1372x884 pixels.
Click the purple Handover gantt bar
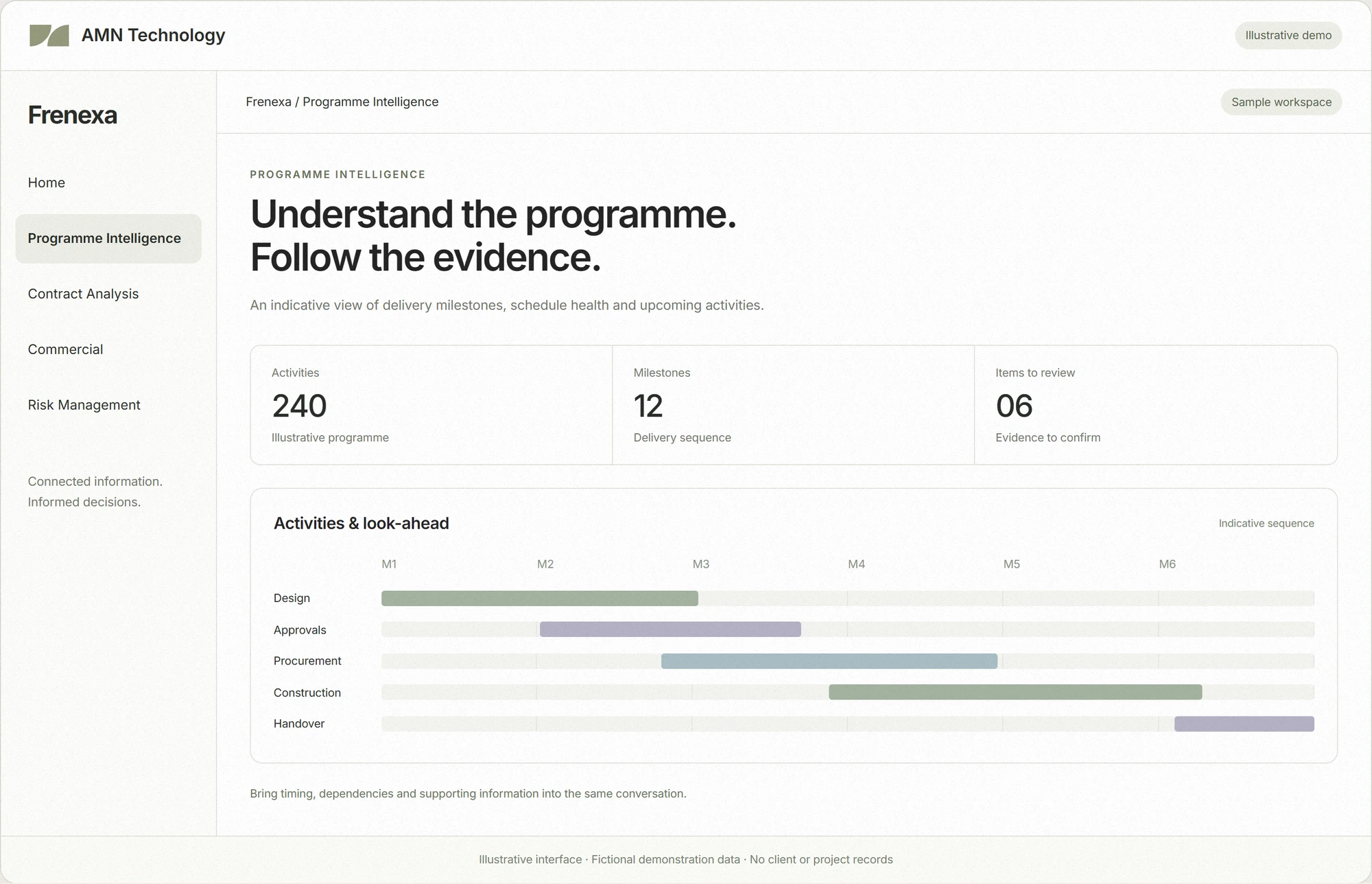coord(1244,723)
